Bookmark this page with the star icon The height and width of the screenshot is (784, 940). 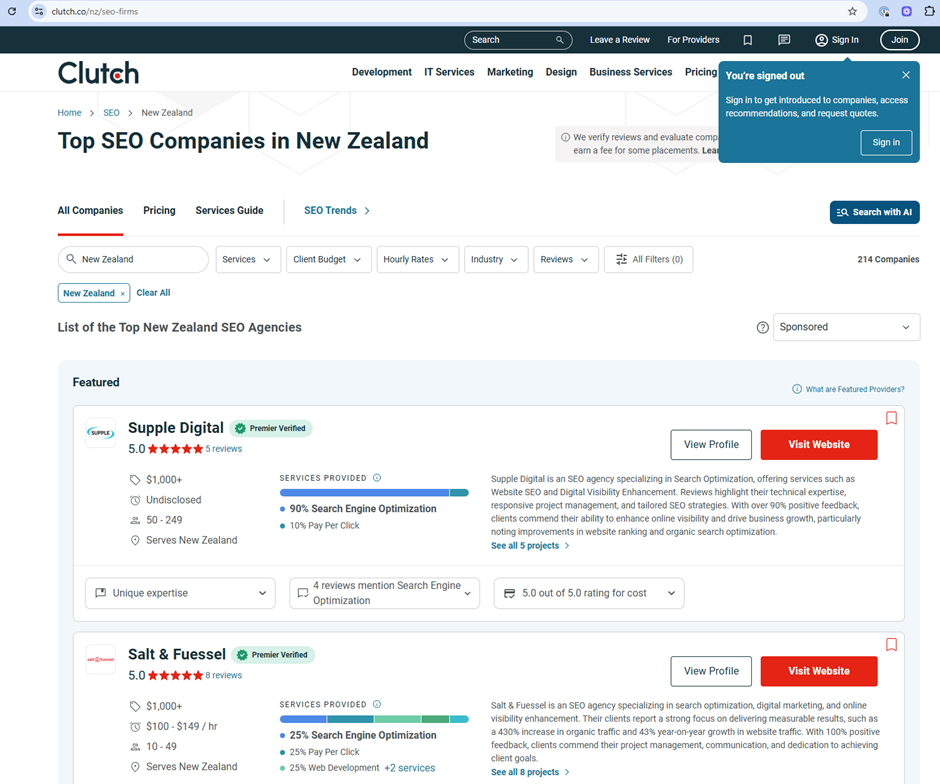tap(852, 11)
